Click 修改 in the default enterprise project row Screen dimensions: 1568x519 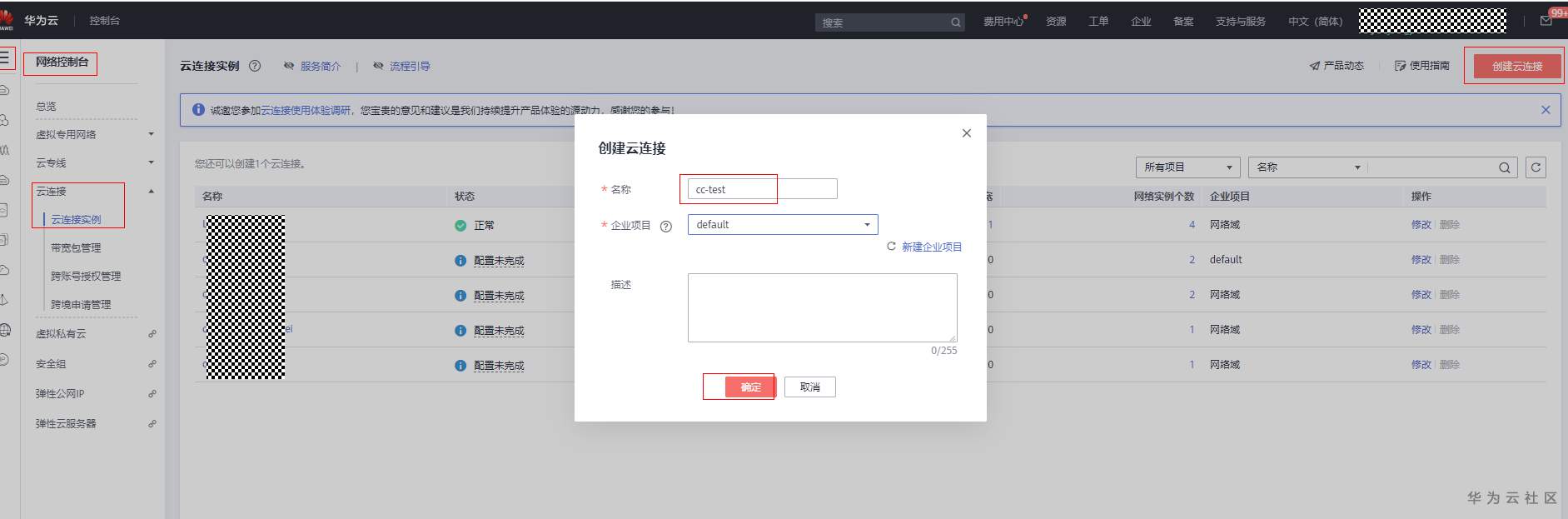1421,260
